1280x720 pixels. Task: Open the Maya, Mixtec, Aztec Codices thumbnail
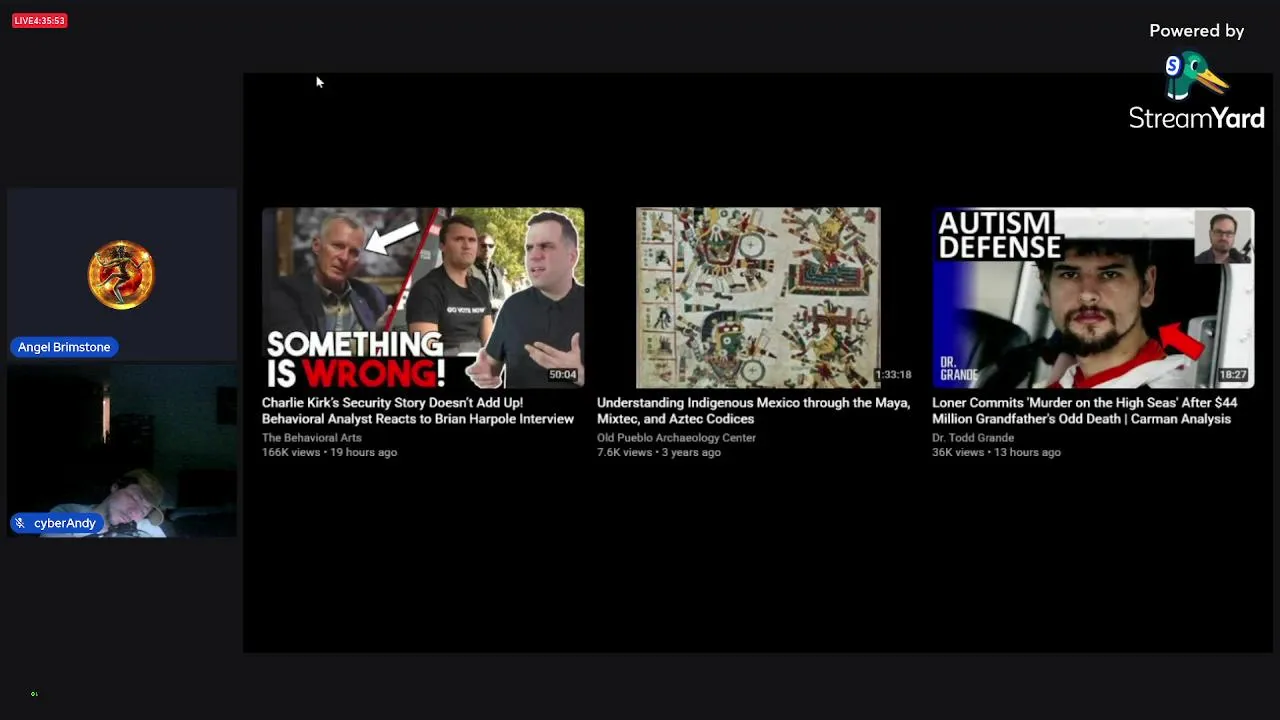(x=758, y=298)
